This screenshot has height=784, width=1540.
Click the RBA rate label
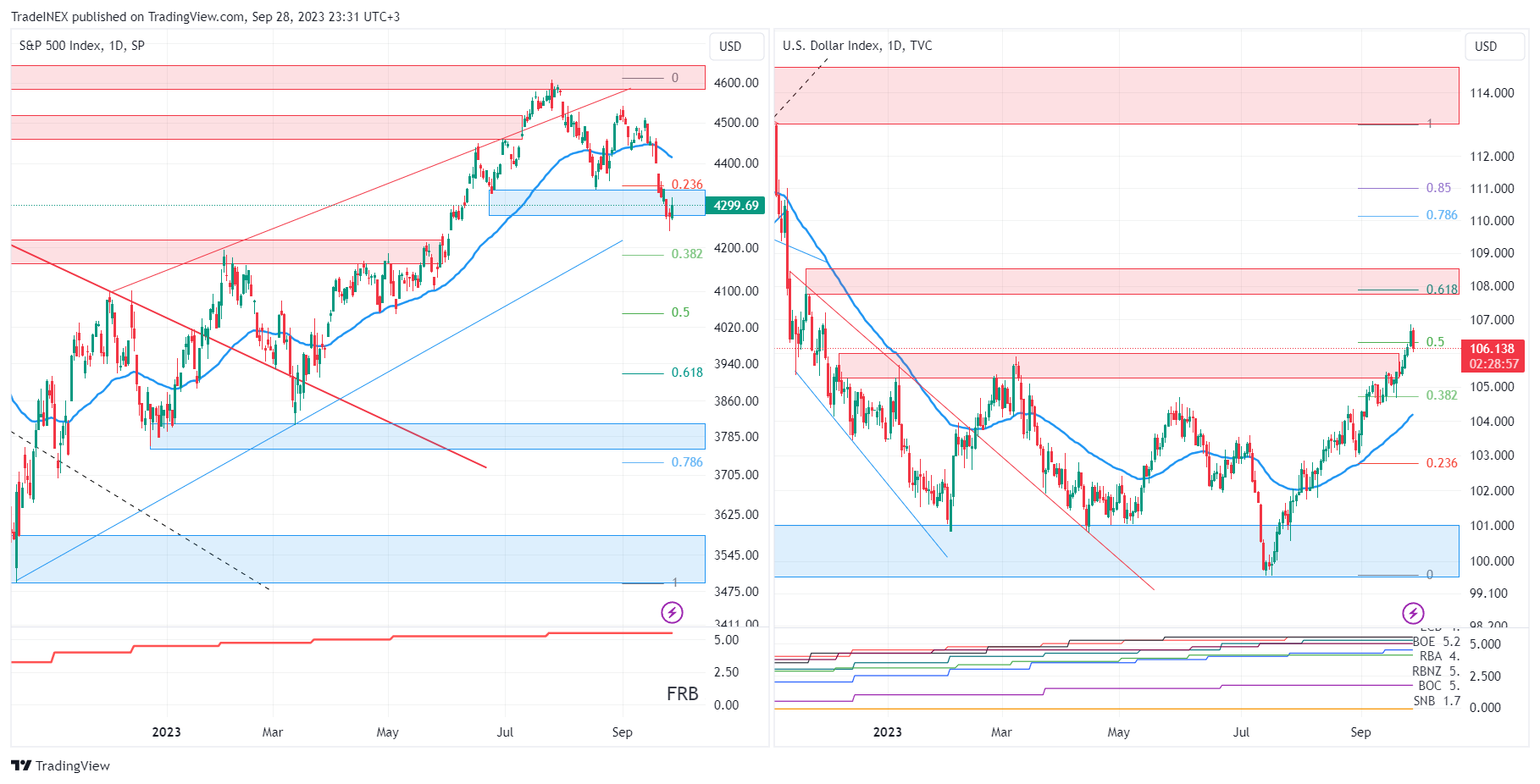pos(1439,656)
